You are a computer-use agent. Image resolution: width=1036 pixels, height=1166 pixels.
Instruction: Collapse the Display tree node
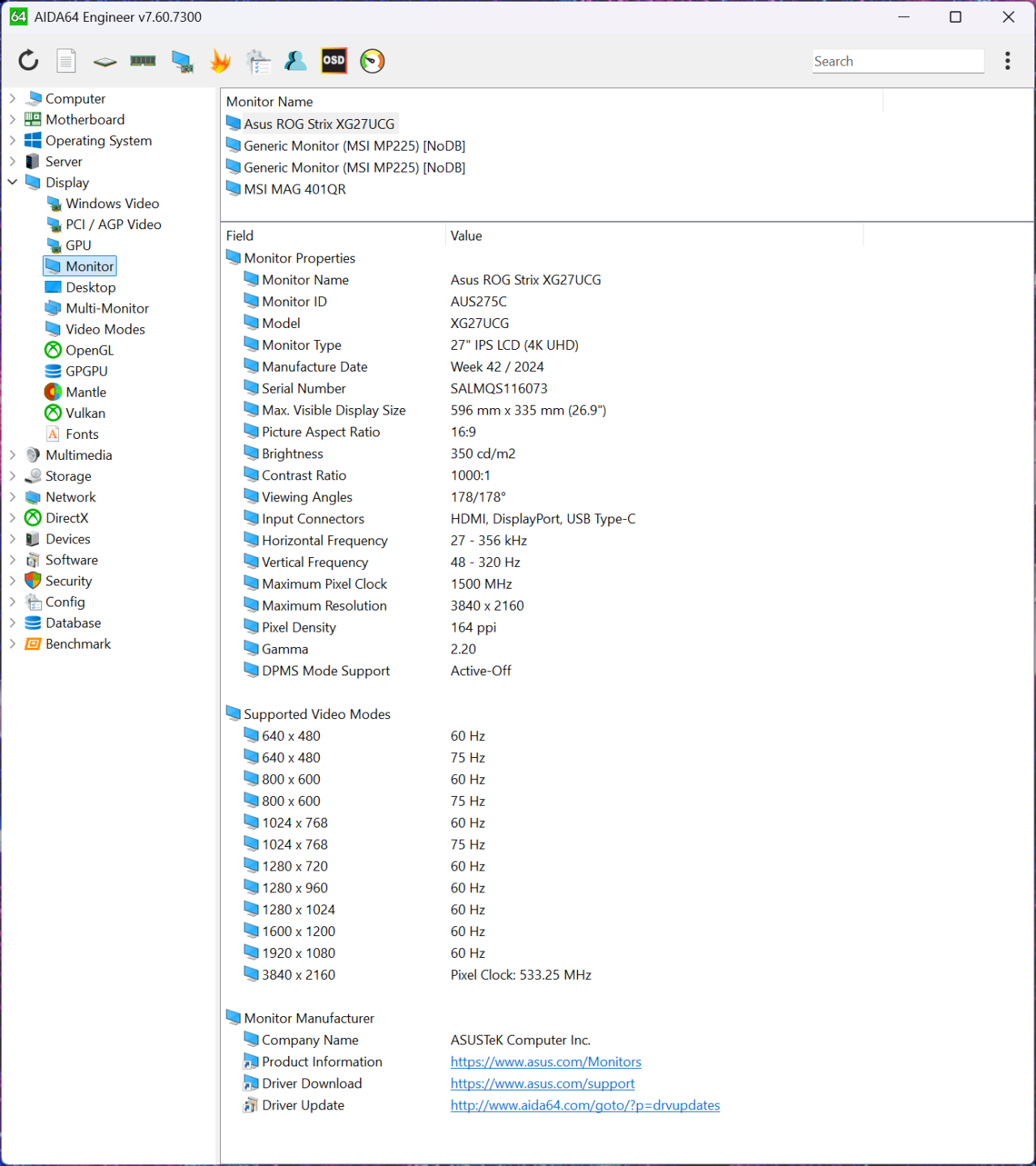tap(12, 183)
